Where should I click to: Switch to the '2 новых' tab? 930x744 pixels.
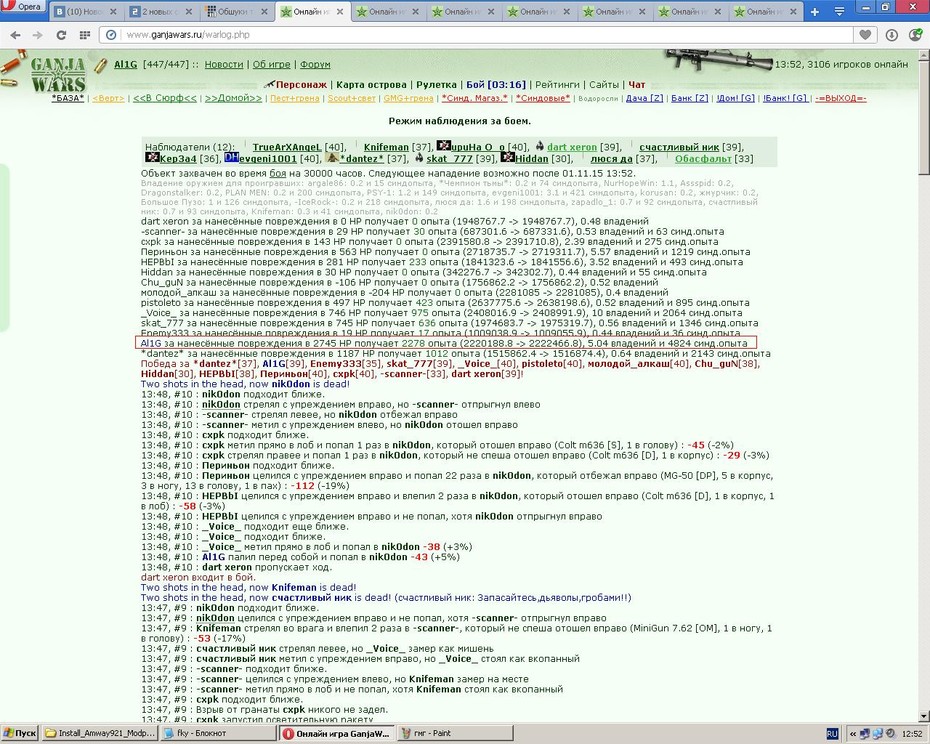point(161,11)
